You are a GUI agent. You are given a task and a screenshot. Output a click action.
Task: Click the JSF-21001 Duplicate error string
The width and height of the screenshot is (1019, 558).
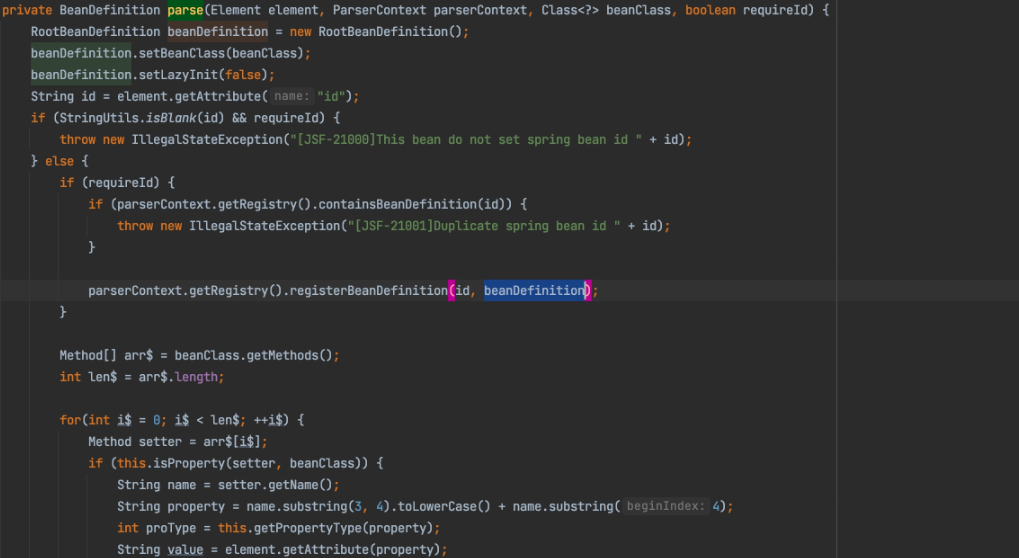[484, 226]
